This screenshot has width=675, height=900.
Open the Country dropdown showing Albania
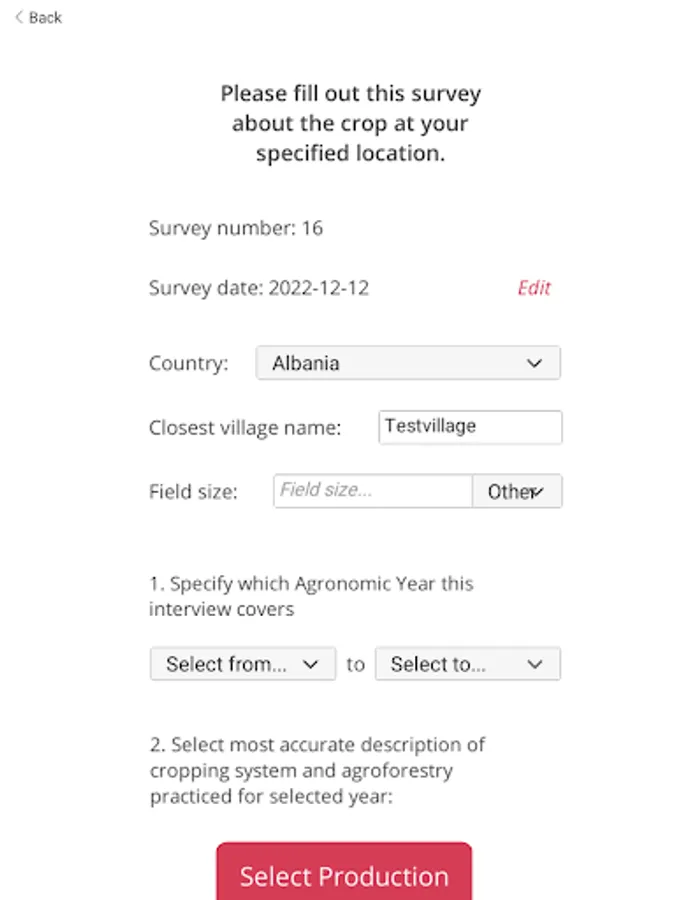tap(407, 363)
